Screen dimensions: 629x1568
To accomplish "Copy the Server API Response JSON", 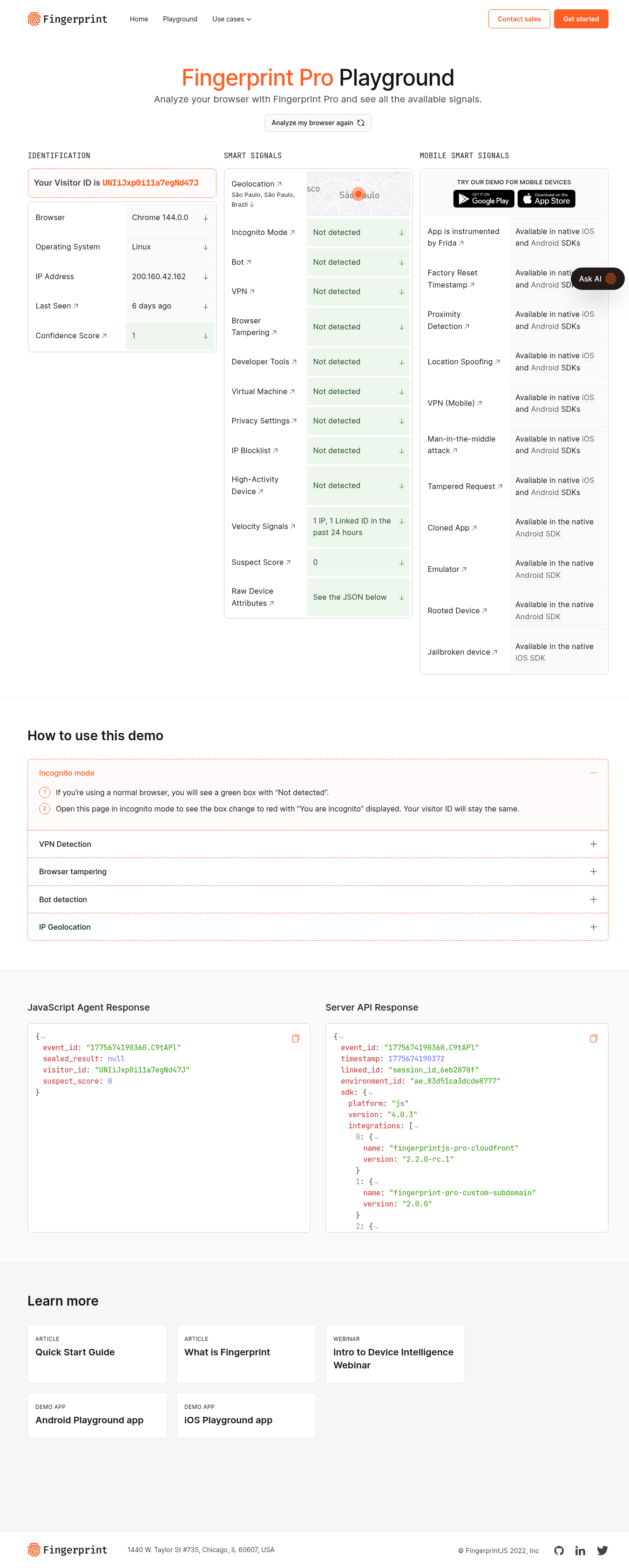I will point(593,1039).
